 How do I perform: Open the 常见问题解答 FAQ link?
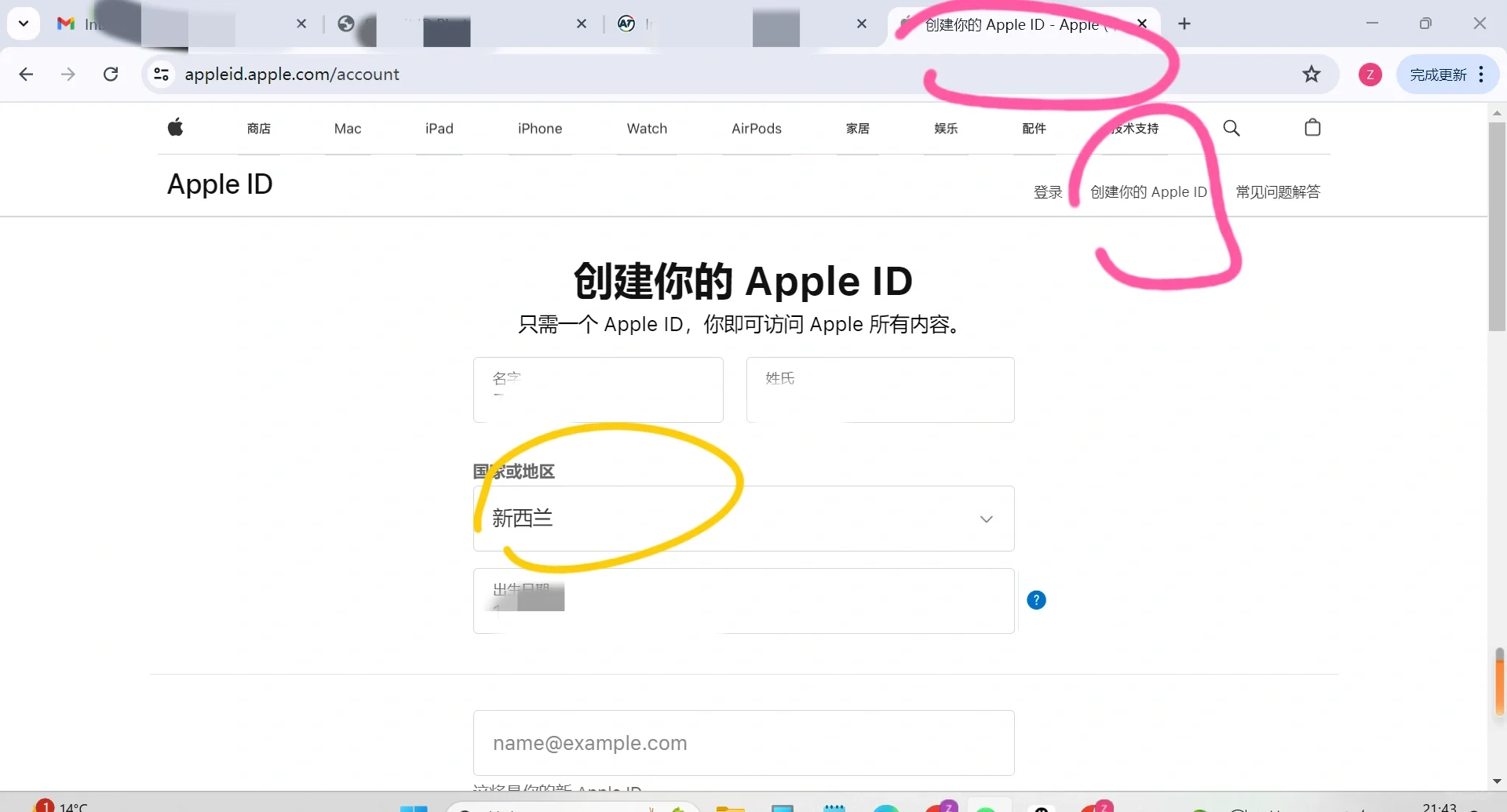point(1277,191)
